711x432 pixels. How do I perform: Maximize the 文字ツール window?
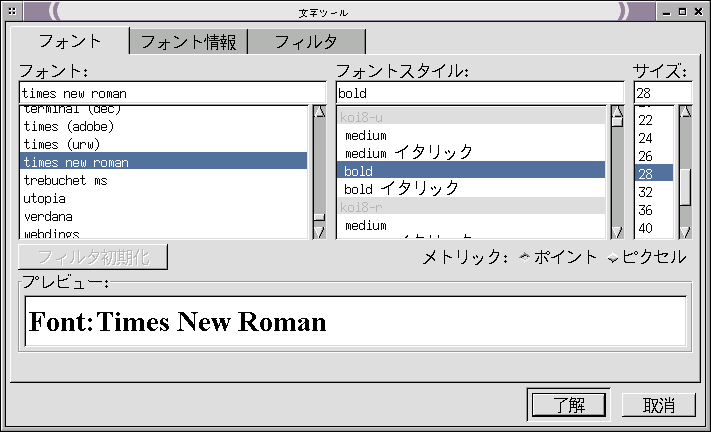coord(682,12)
